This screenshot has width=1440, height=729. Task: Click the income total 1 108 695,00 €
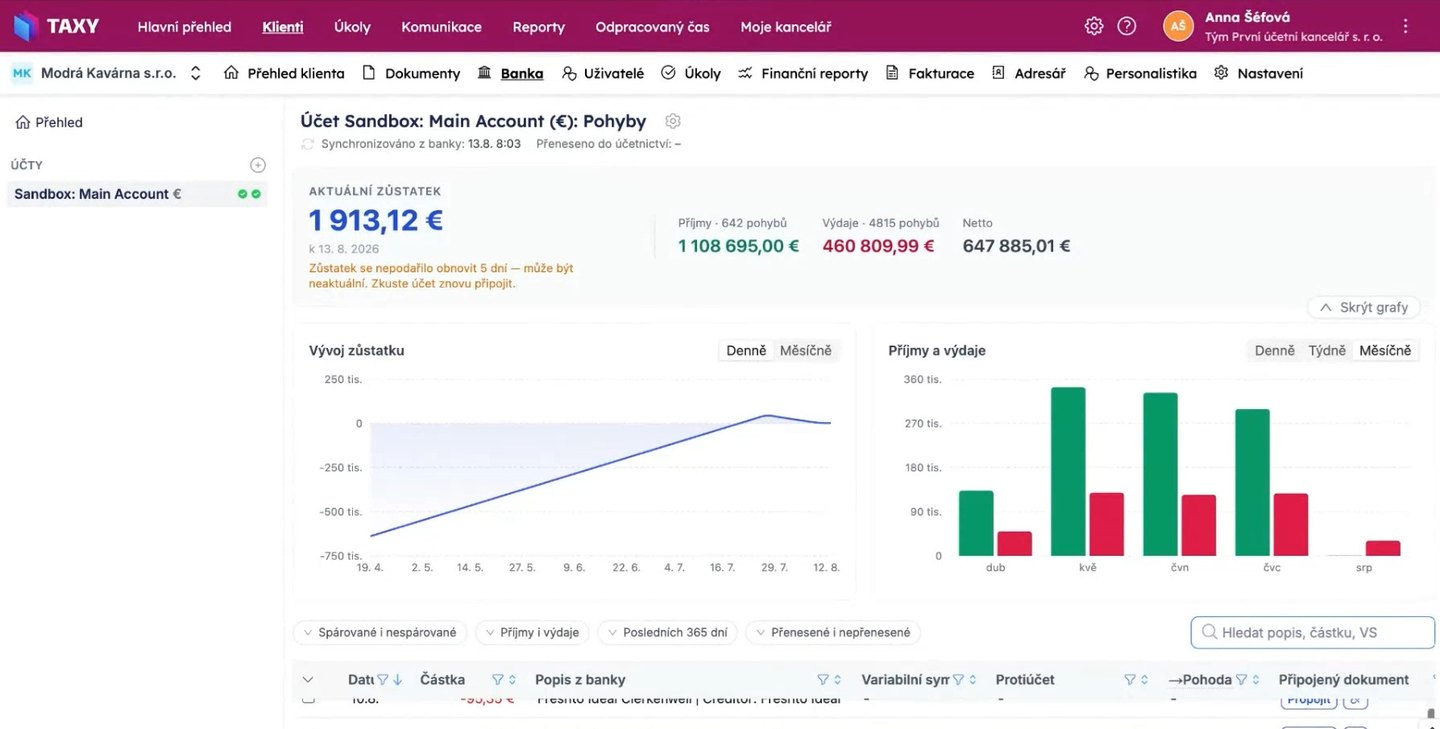[739, 246]
